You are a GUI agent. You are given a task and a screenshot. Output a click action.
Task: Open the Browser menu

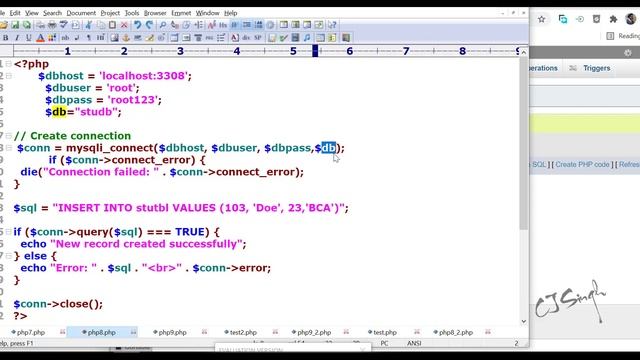point(155,13)
